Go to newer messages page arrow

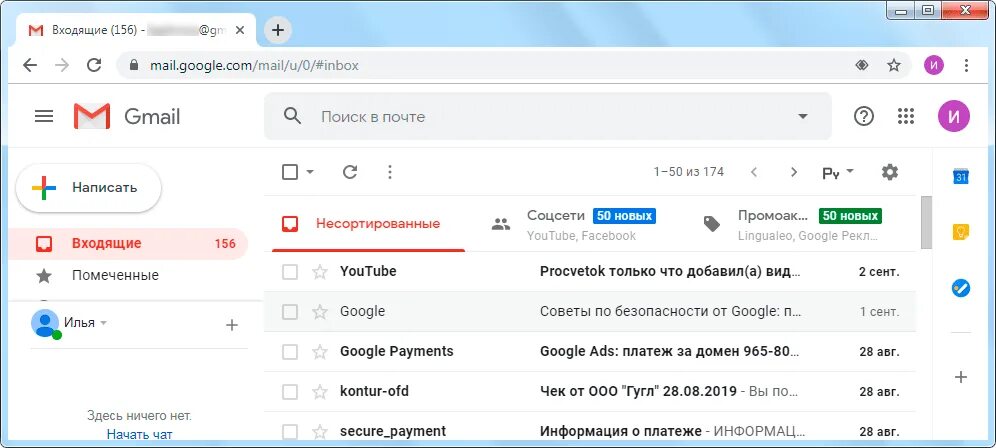[754, 172]
